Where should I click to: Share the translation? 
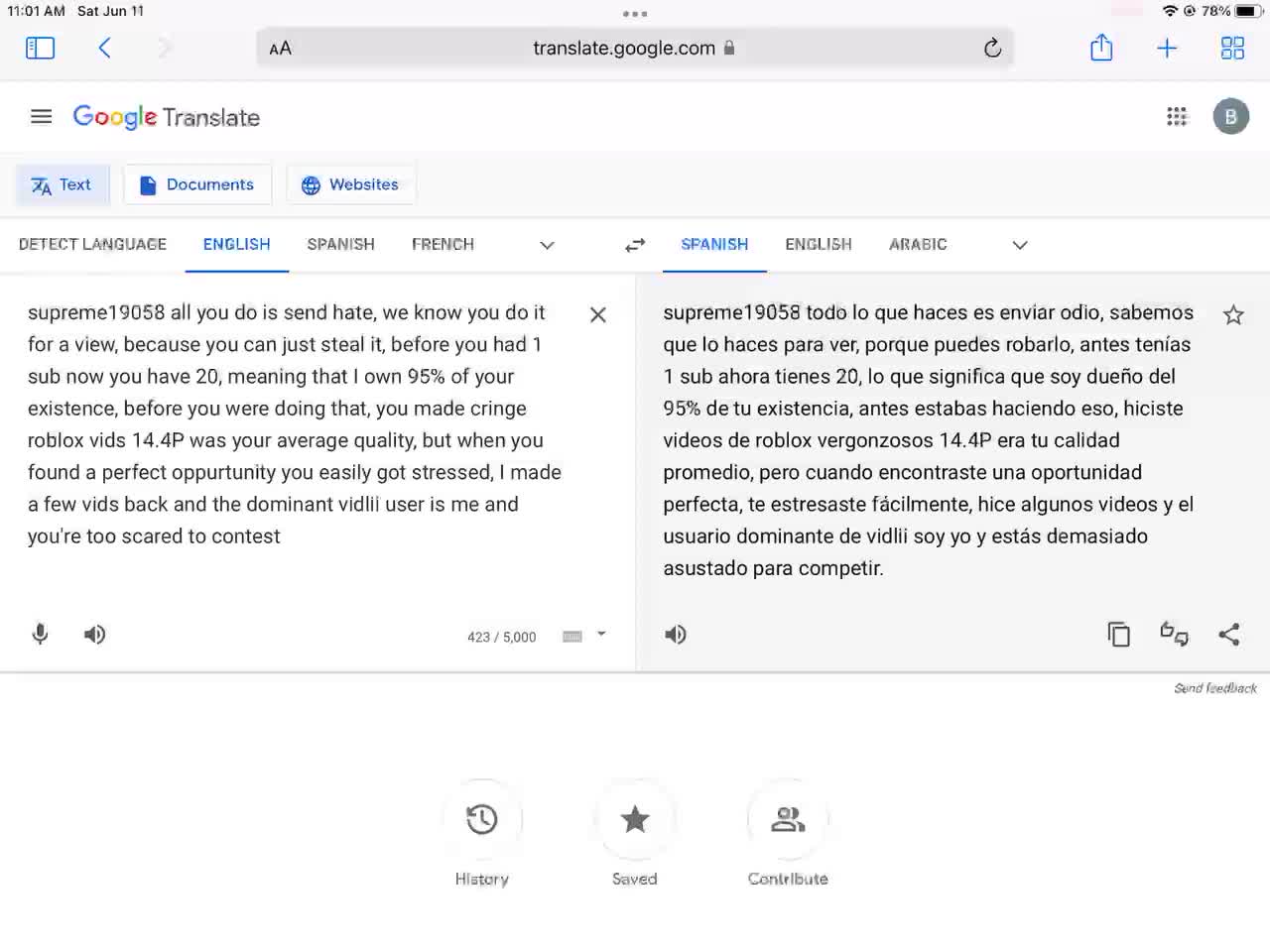[1229, 635]
